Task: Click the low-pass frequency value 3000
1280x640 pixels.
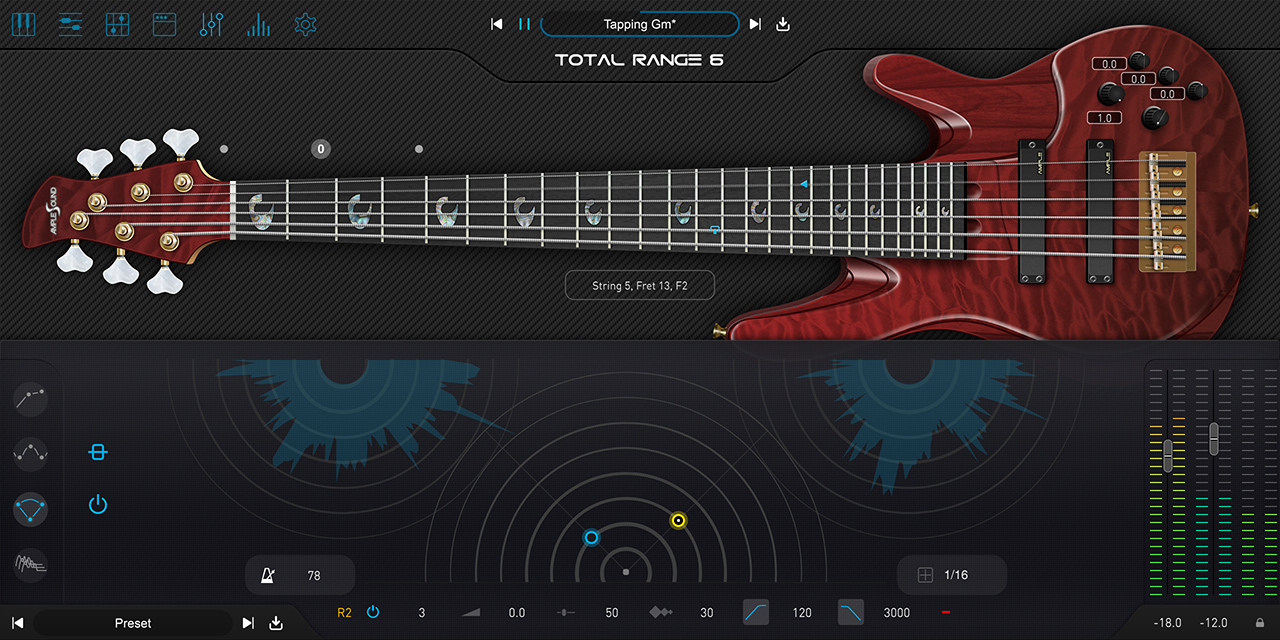Action: [897, 612]
